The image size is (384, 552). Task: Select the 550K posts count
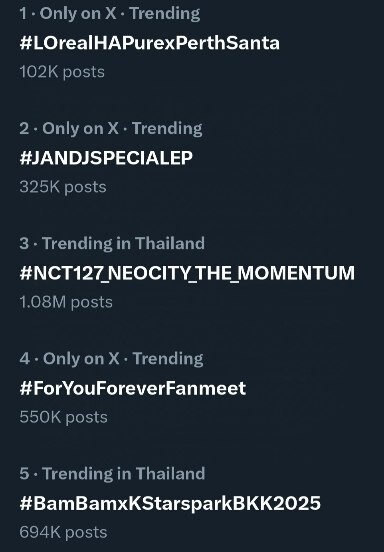click(x=64, y=417)
